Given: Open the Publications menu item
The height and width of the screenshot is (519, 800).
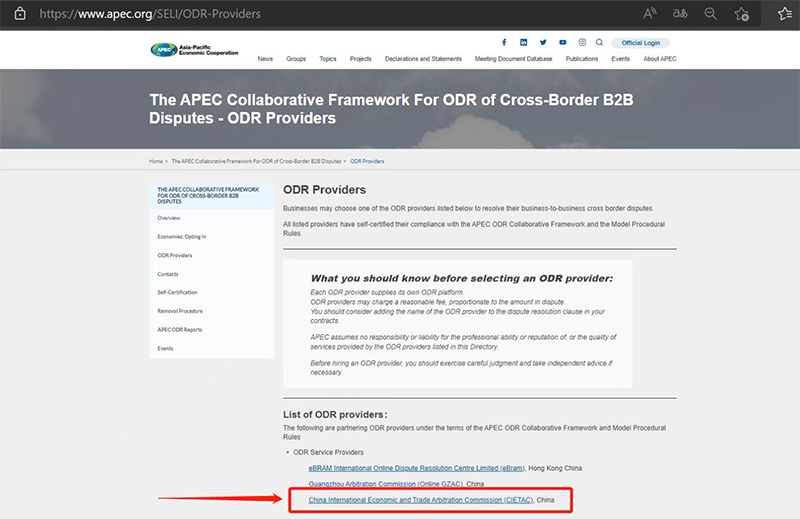Looking at the screenshot, I should 582,59.
